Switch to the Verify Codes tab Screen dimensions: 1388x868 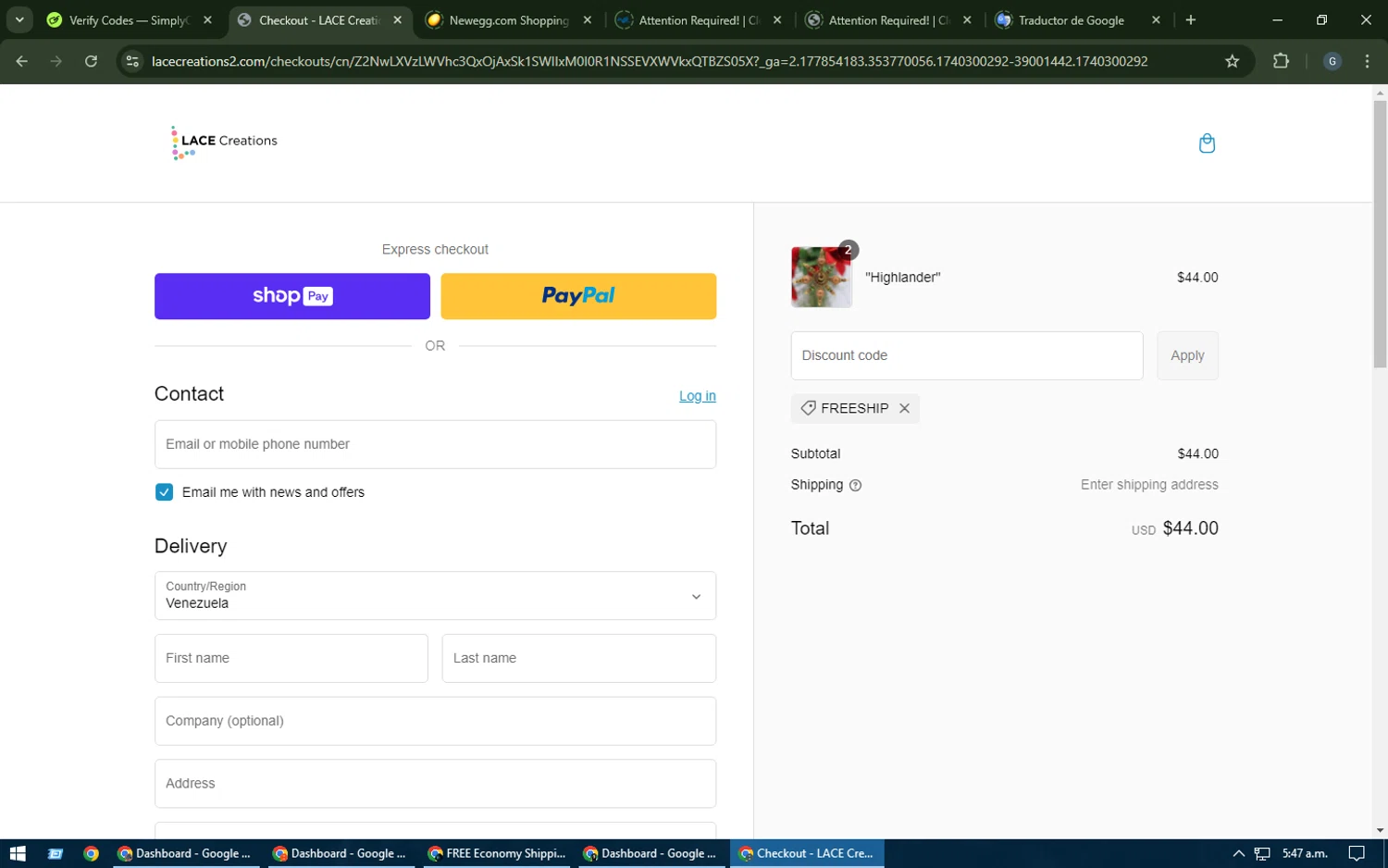coord(129,19)
